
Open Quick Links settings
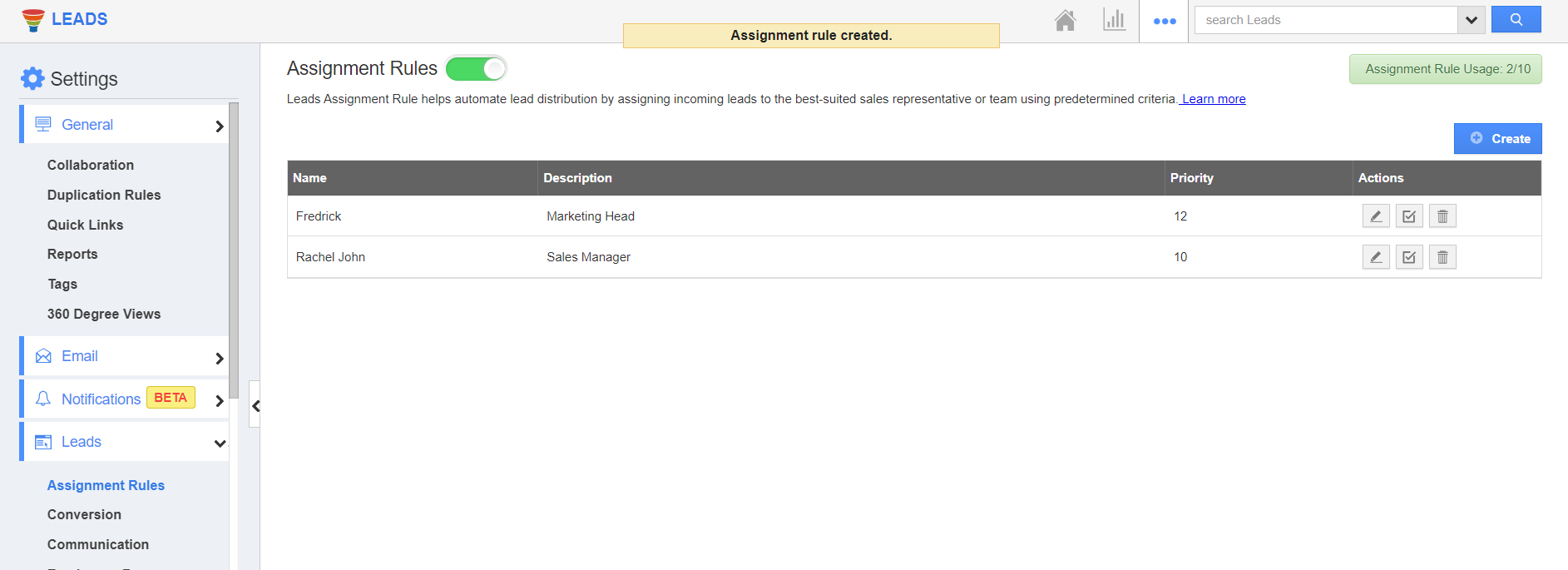pos(85,225)
